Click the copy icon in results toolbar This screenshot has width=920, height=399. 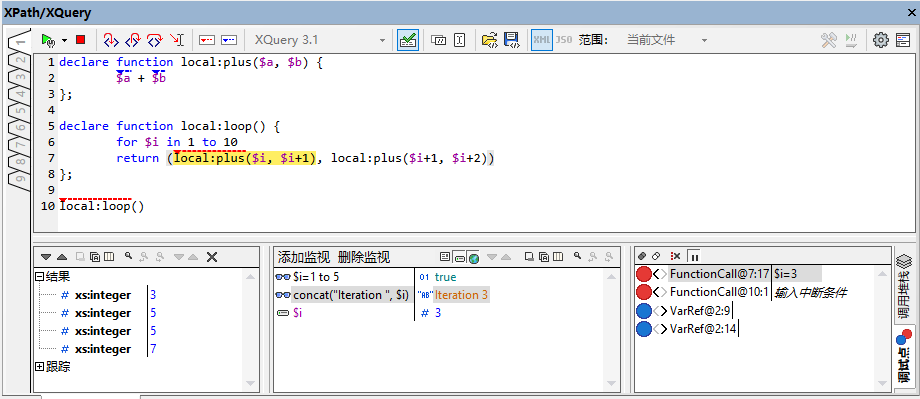[x=94, y=257]
